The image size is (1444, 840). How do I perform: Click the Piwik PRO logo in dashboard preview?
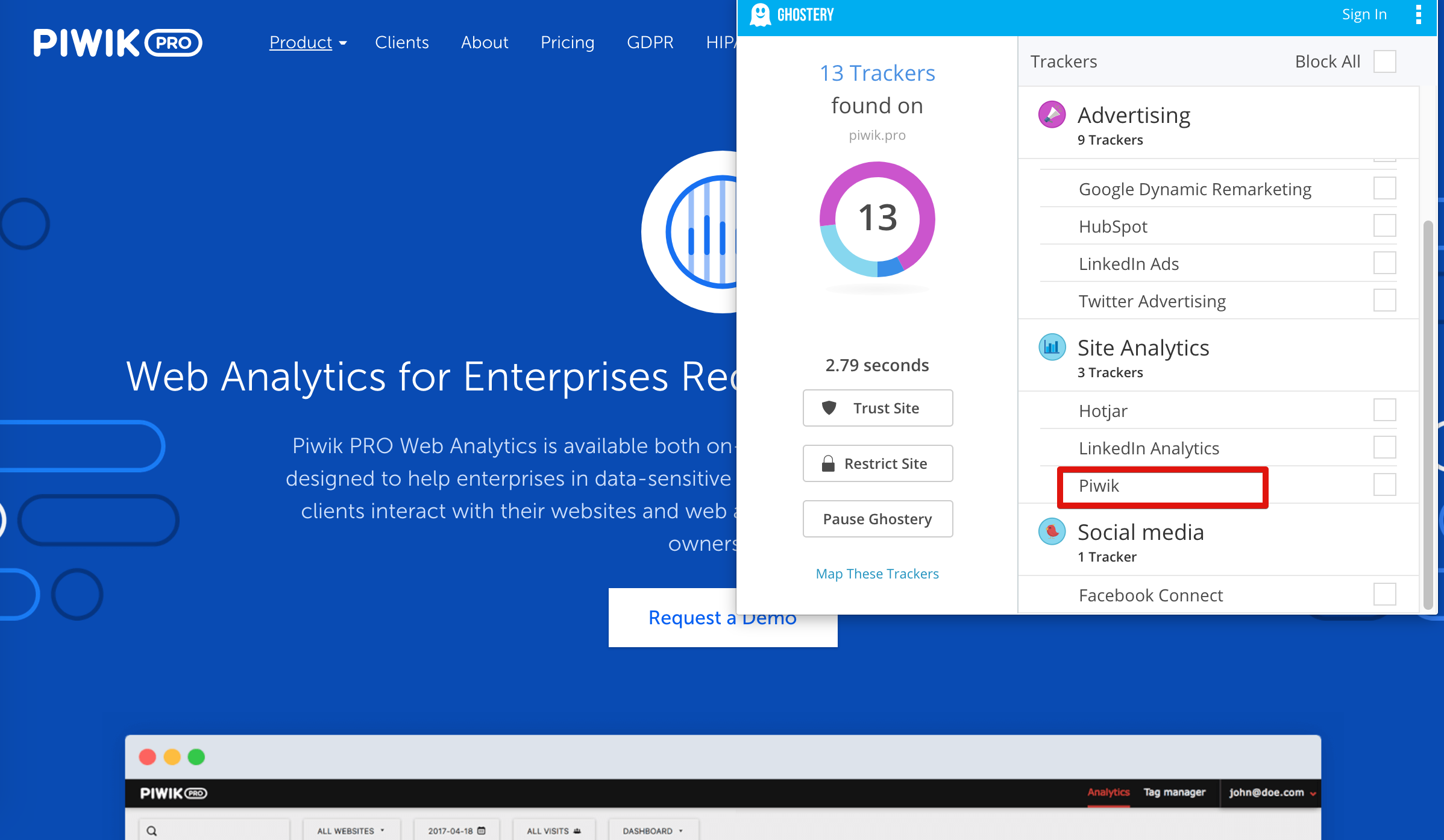click(x=174, y=793)
